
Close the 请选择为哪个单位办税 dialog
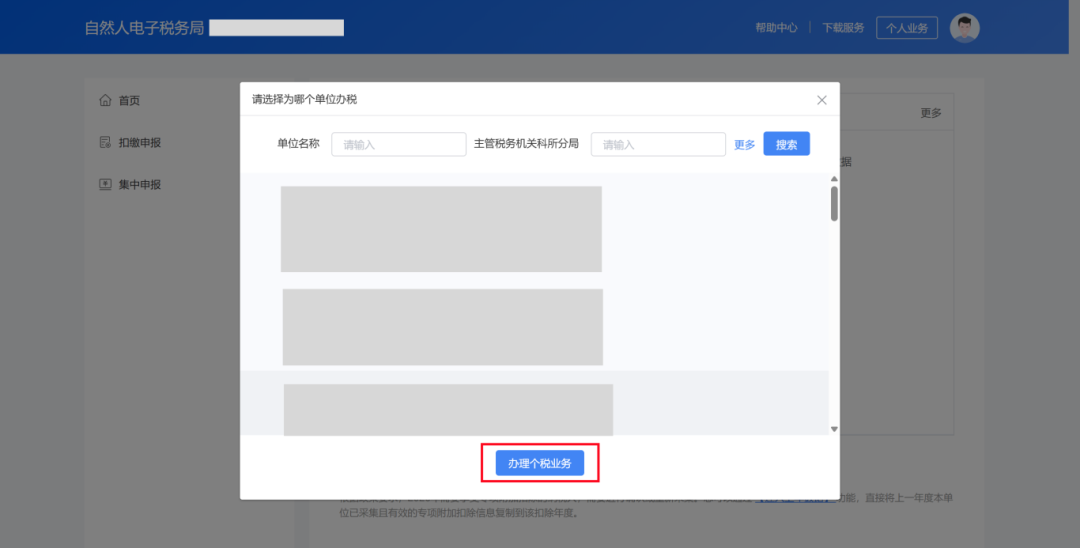point(822,100)
